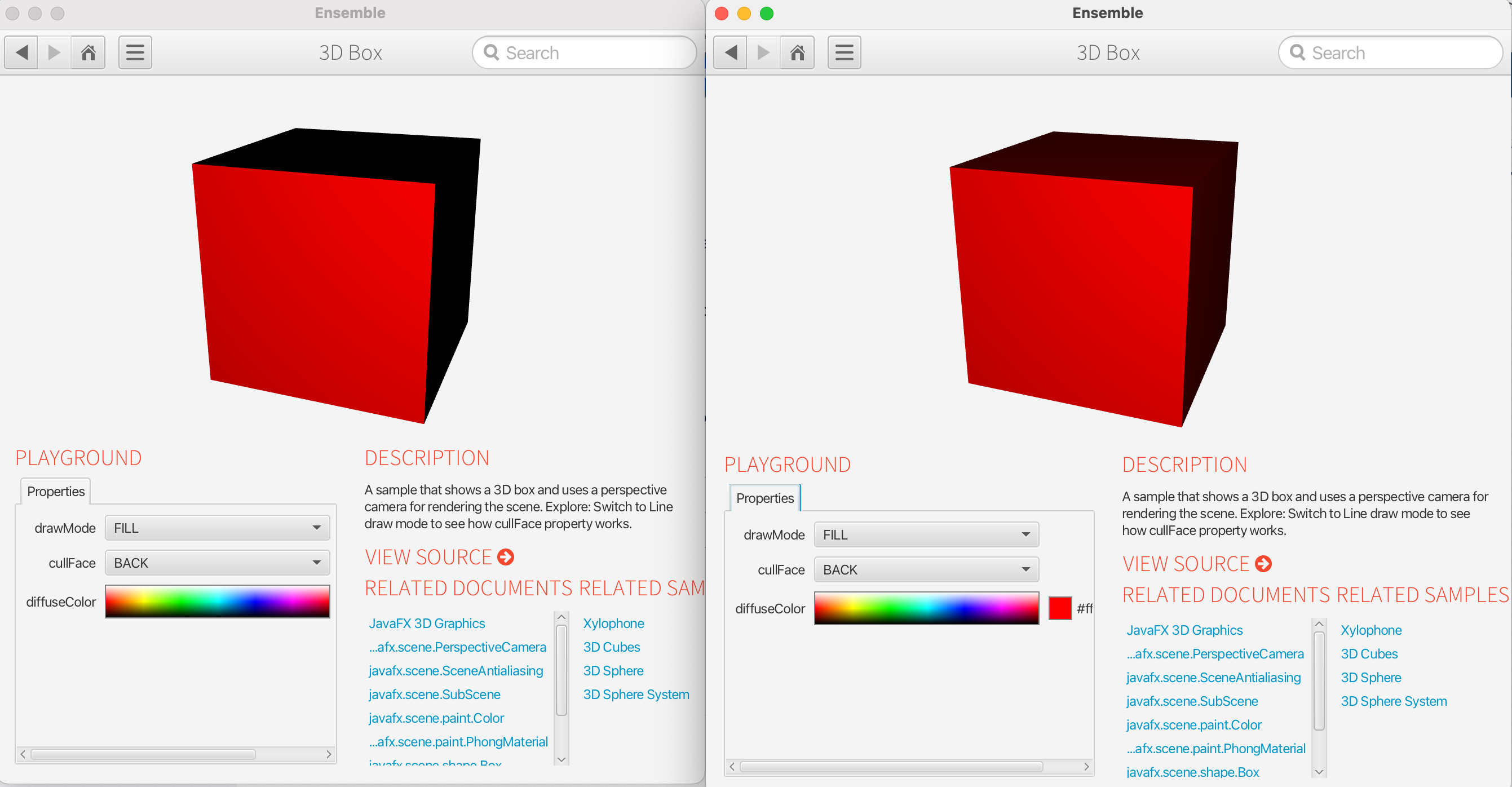
Task: Go back using right window's back arrow
Action: 730,53
